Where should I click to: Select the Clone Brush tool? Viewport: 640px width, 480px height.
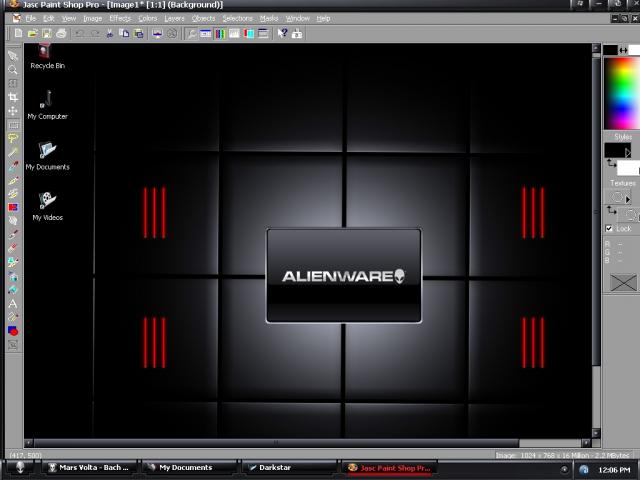pyautogui.click(x=13, y=193)
